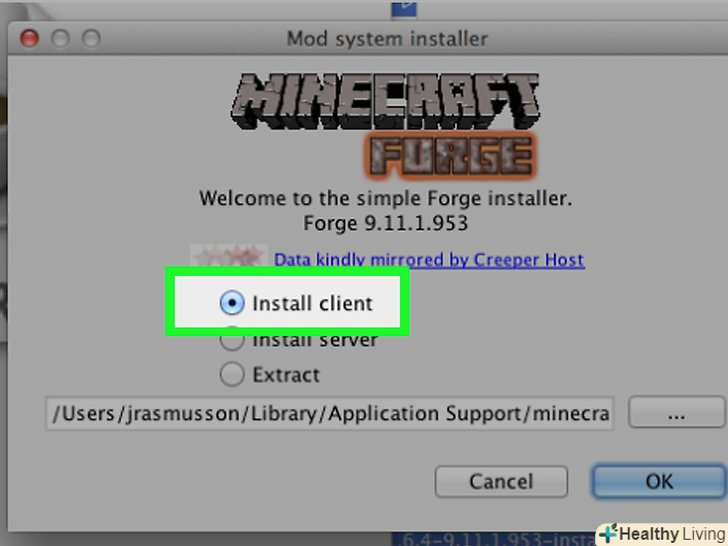728x546 pixels.
Task: Click the installation path text field
Action: (330, 413)
